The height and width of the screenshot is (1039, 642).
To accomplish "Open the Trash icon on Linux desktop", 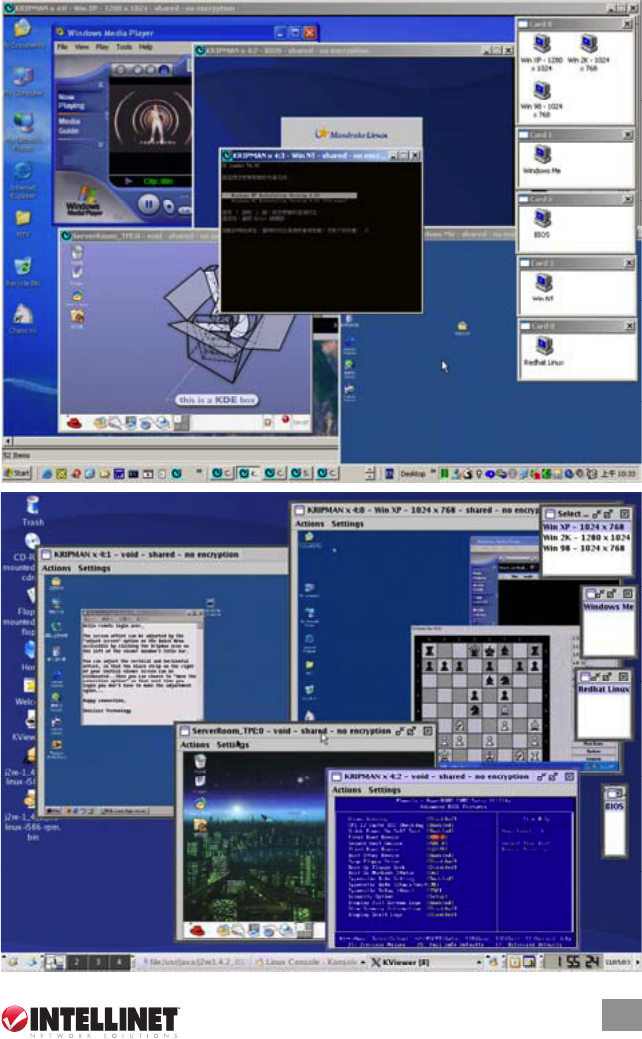I will coord(32,511).
